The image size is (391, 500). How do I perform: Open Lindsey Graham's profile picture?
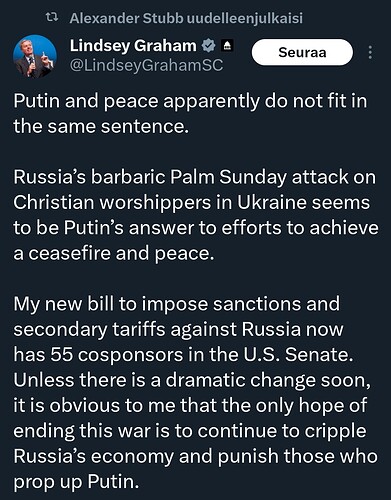[x=35, y=56]
